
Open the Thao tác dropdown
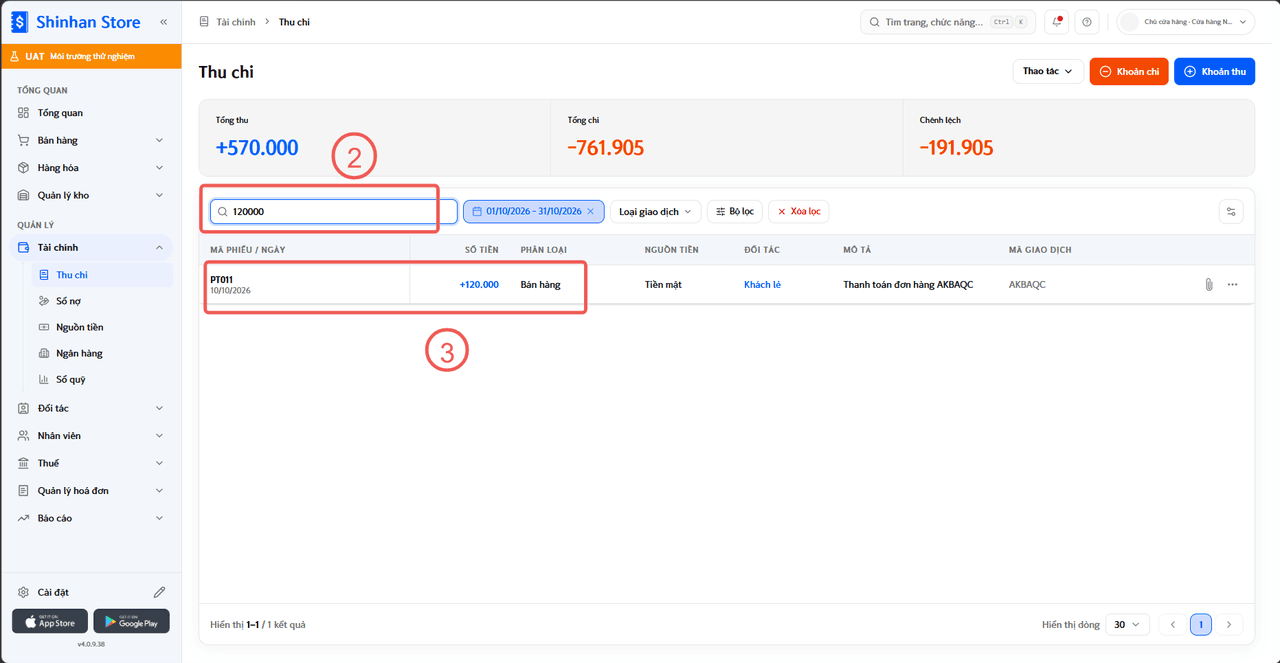pos(1048,71)
